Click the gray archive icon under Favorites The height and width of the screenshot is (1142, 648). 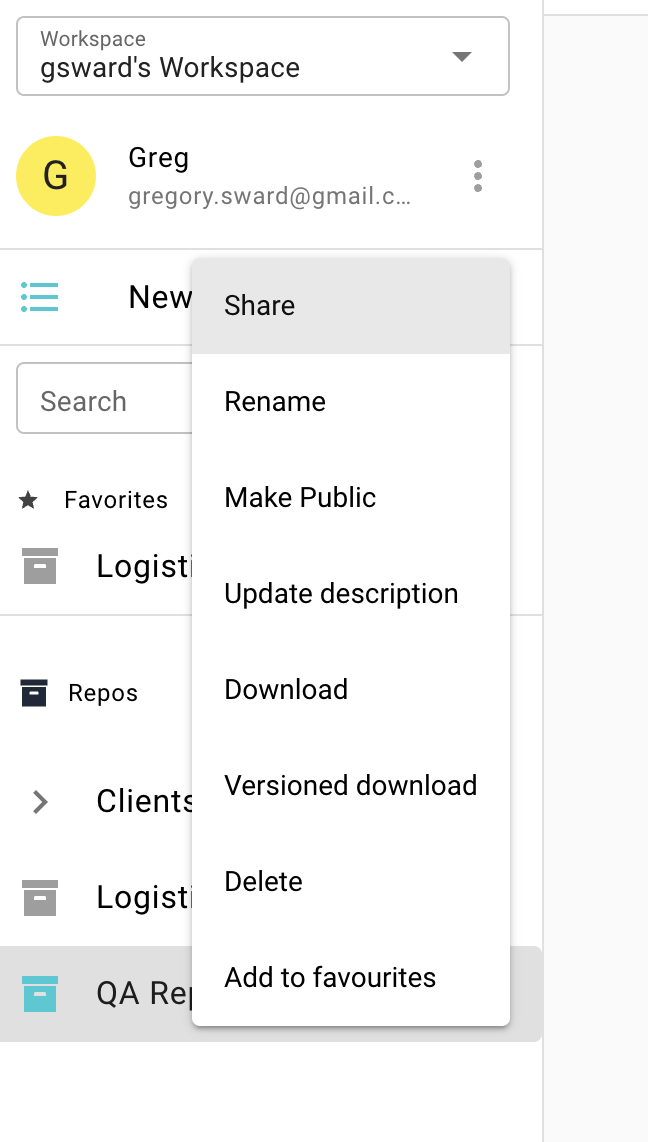point(39,566)
